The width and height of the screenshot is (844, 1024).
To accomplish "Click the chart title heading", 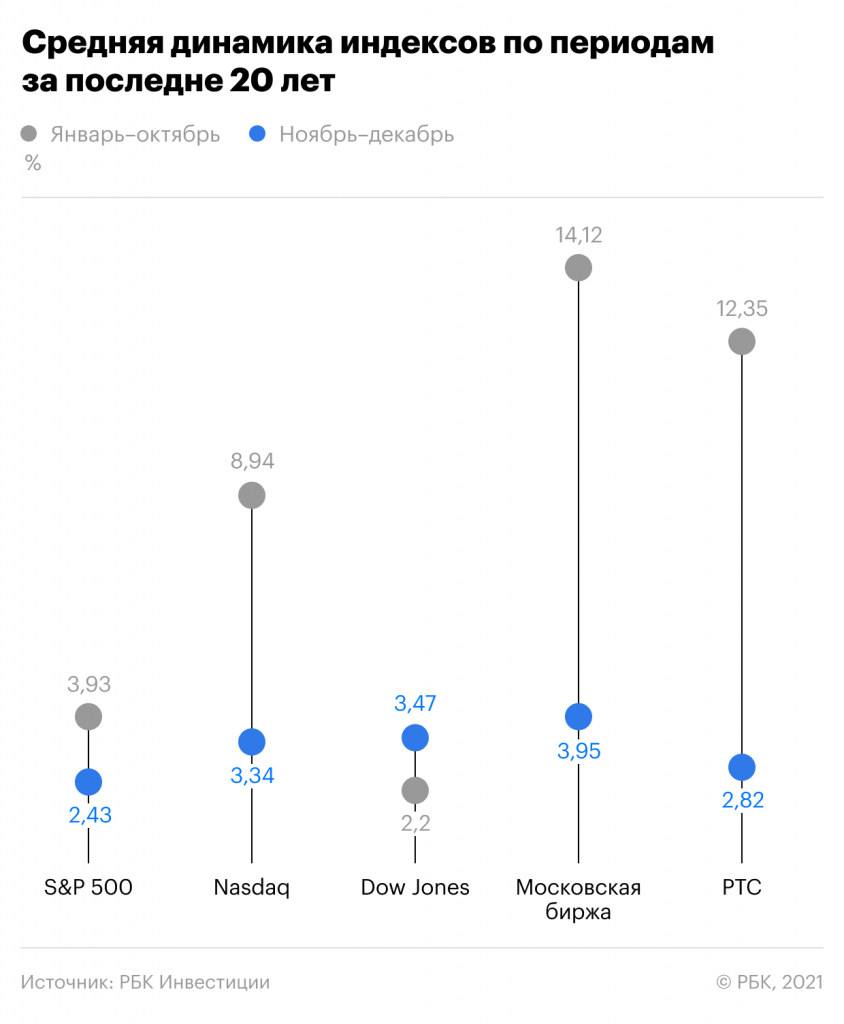I will pyautogui.click(x=368, y=62).
